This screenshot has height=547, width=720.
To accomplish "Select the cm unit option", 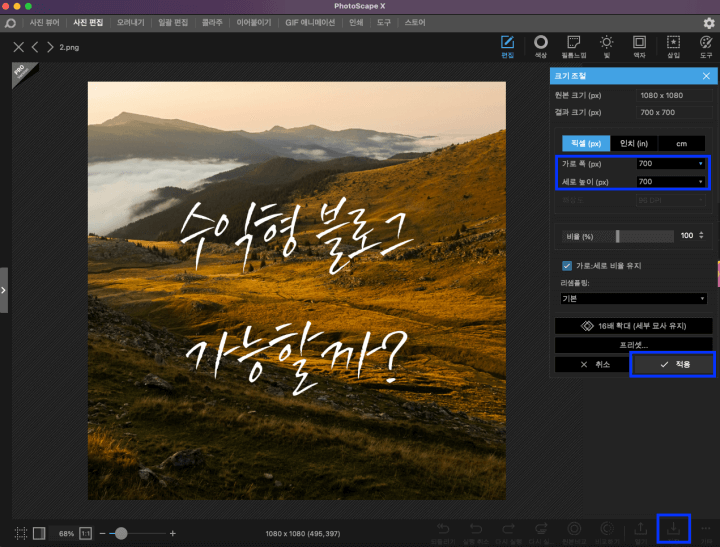I will 681,143.
